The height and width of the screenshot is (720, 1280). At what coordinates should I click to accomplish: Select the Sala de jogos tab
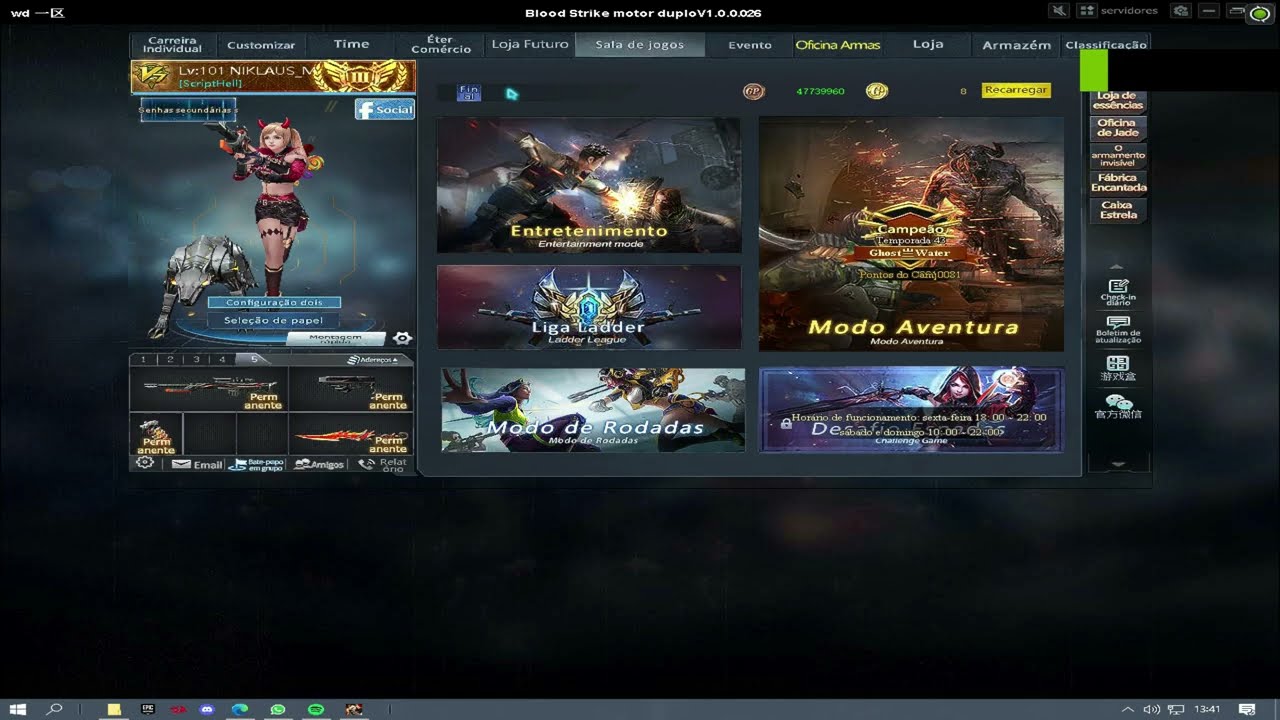pyautogui.click(x=640, y=45)
